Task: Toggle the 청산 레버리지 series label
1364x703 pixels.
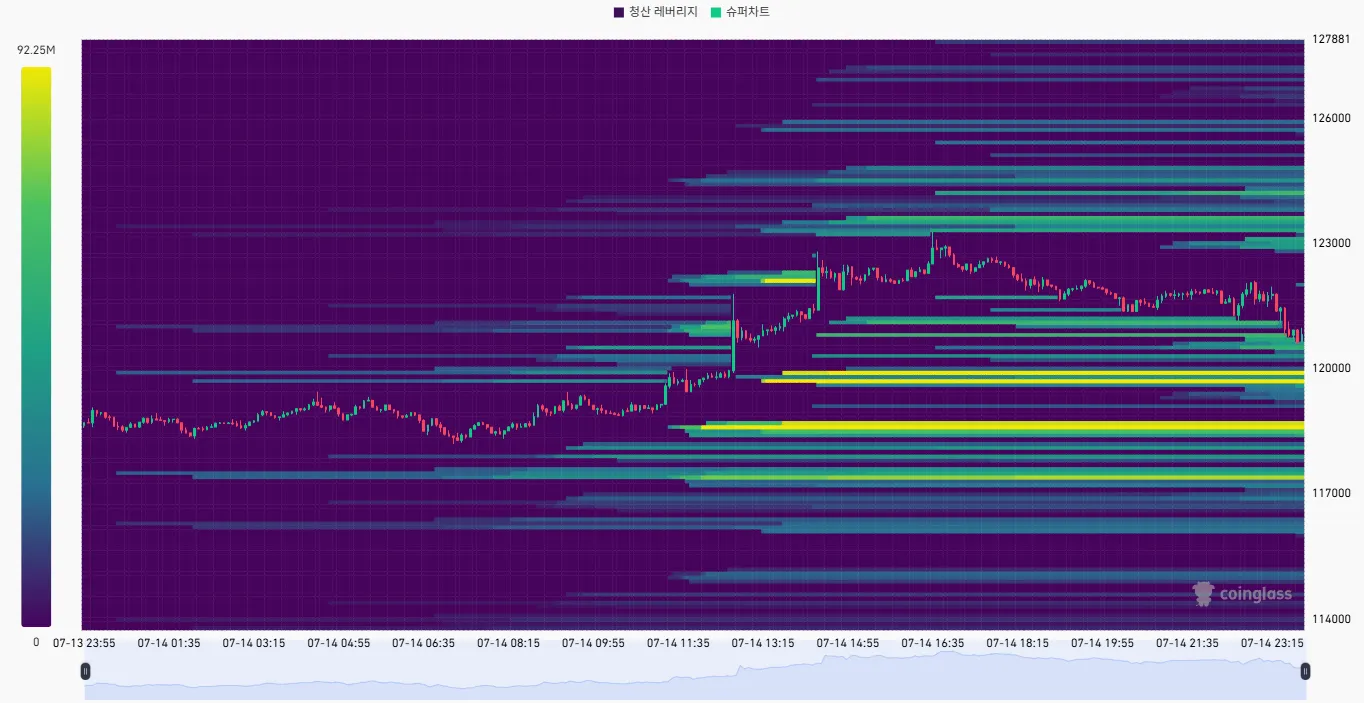Action: pyautogui.click(x=663, y=13)
